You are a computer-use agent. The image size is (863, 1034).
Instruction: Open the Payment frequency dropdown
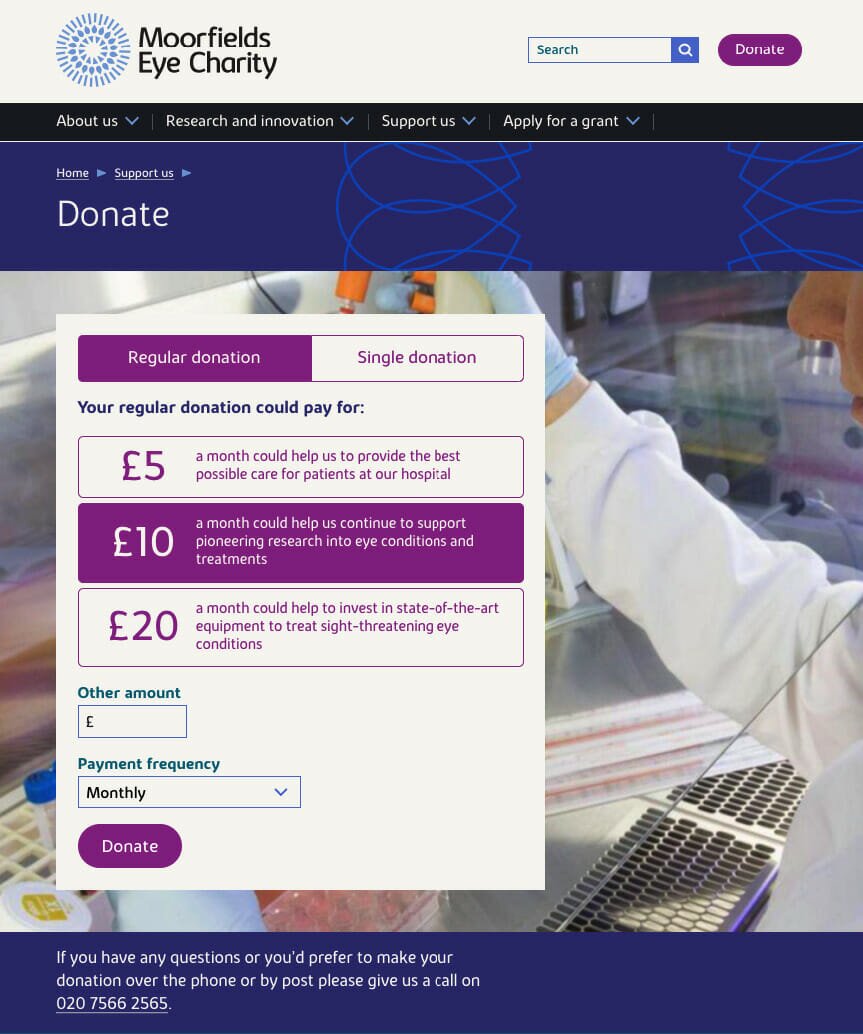click(189, 792)
